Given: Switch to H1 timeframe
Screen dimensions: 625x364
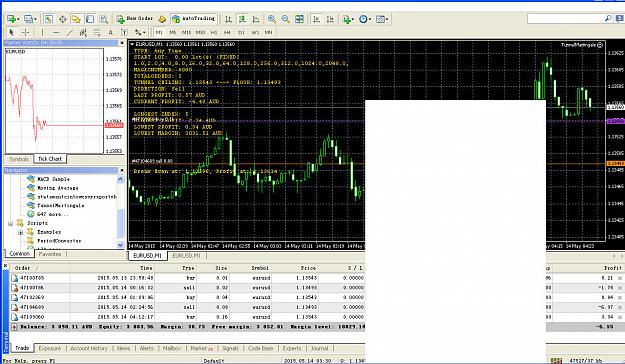Looking at the screenshot, I should point(214,32).
